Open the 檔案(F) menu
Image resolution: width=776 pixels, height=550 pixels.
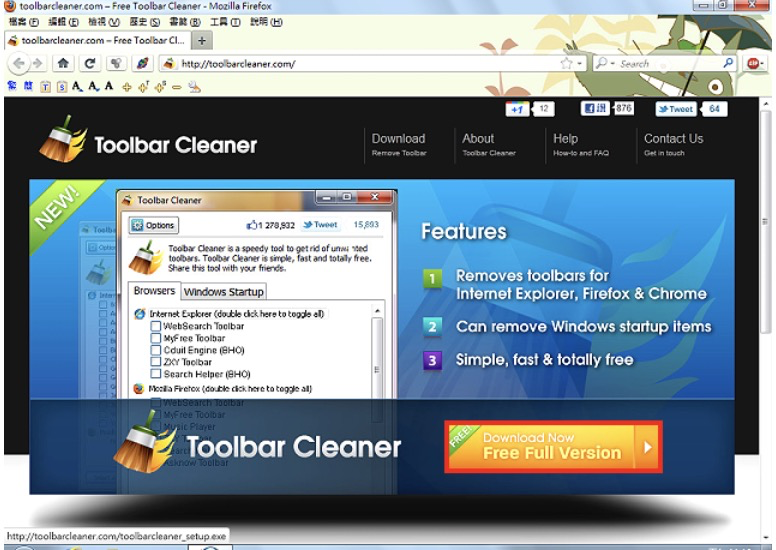pyautogui.click(x=24, y=22)
